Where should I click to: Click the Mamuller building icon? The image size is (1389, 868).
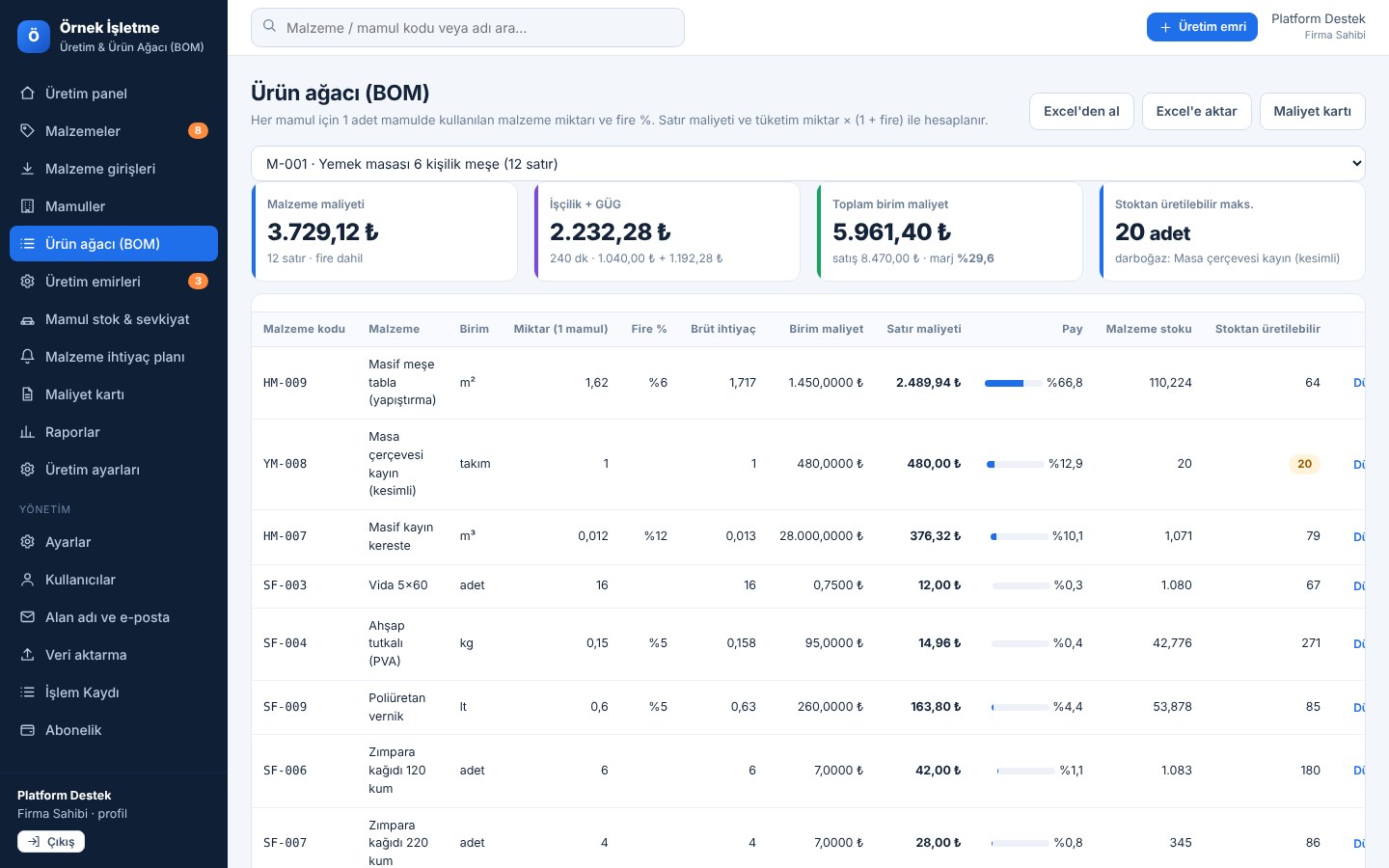click(28, 206)
